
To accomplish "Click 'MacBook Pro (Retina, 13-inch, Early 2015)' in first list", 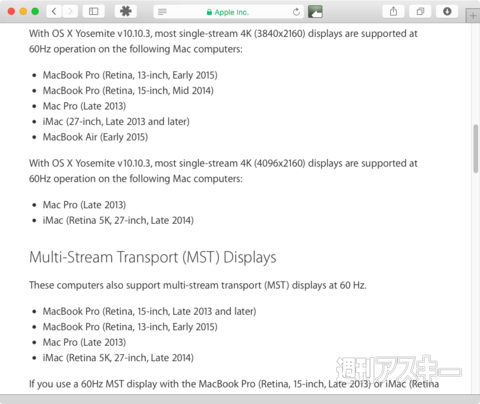I will [x=130, y=75].
